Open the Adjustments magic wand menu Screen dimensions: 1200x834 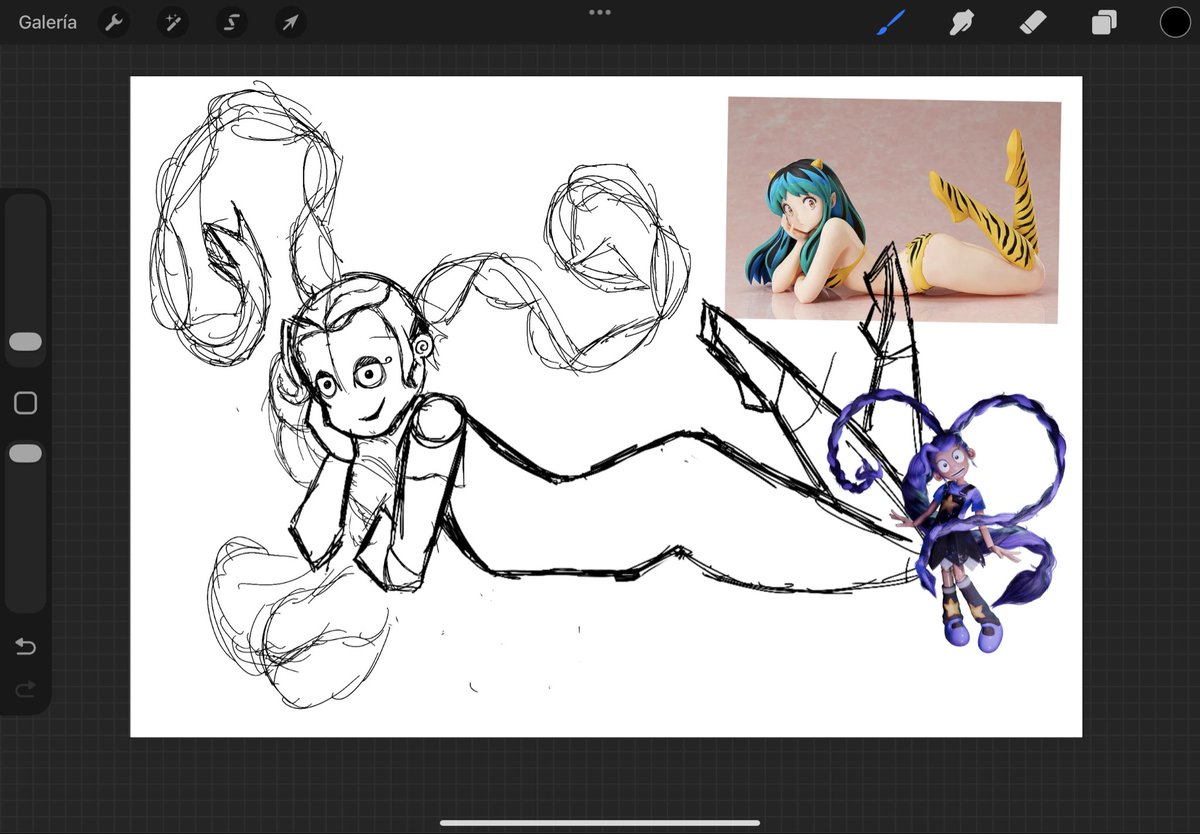click(173, 22)
